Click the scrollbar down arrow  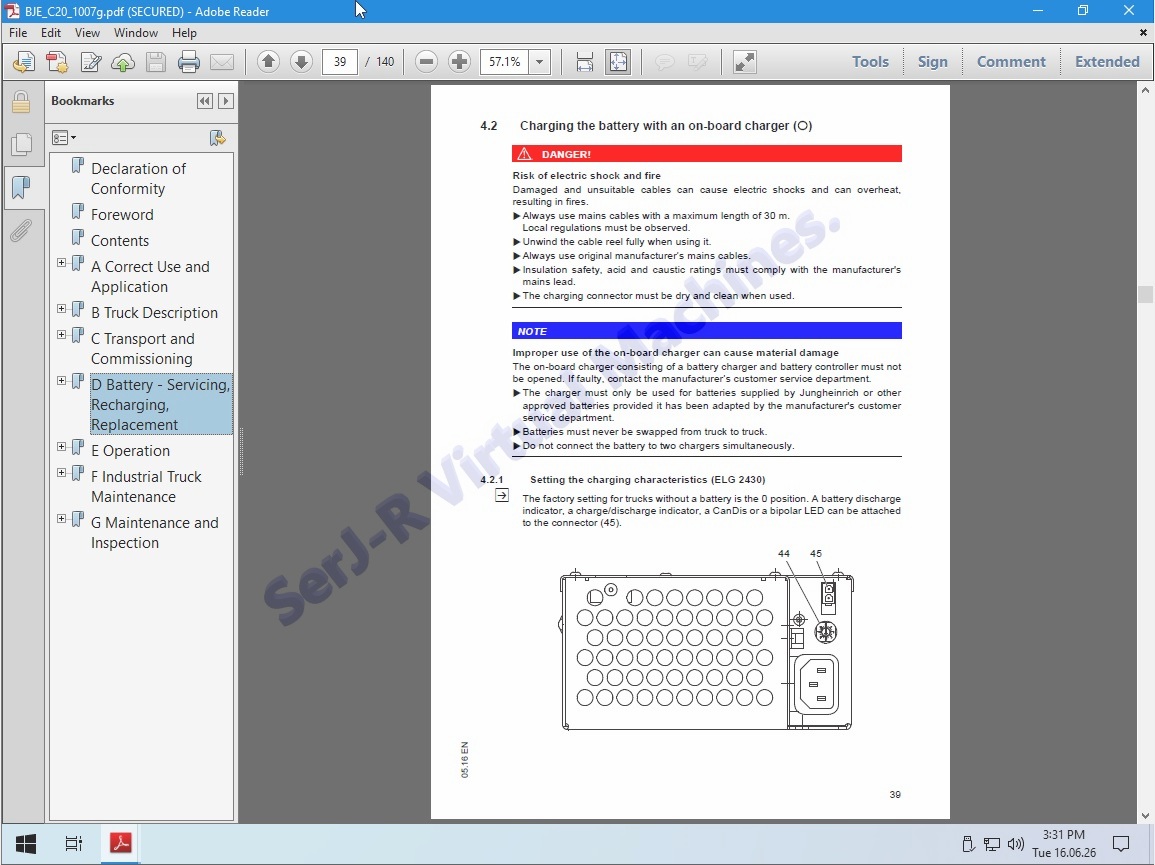[x=1145, y=816]
